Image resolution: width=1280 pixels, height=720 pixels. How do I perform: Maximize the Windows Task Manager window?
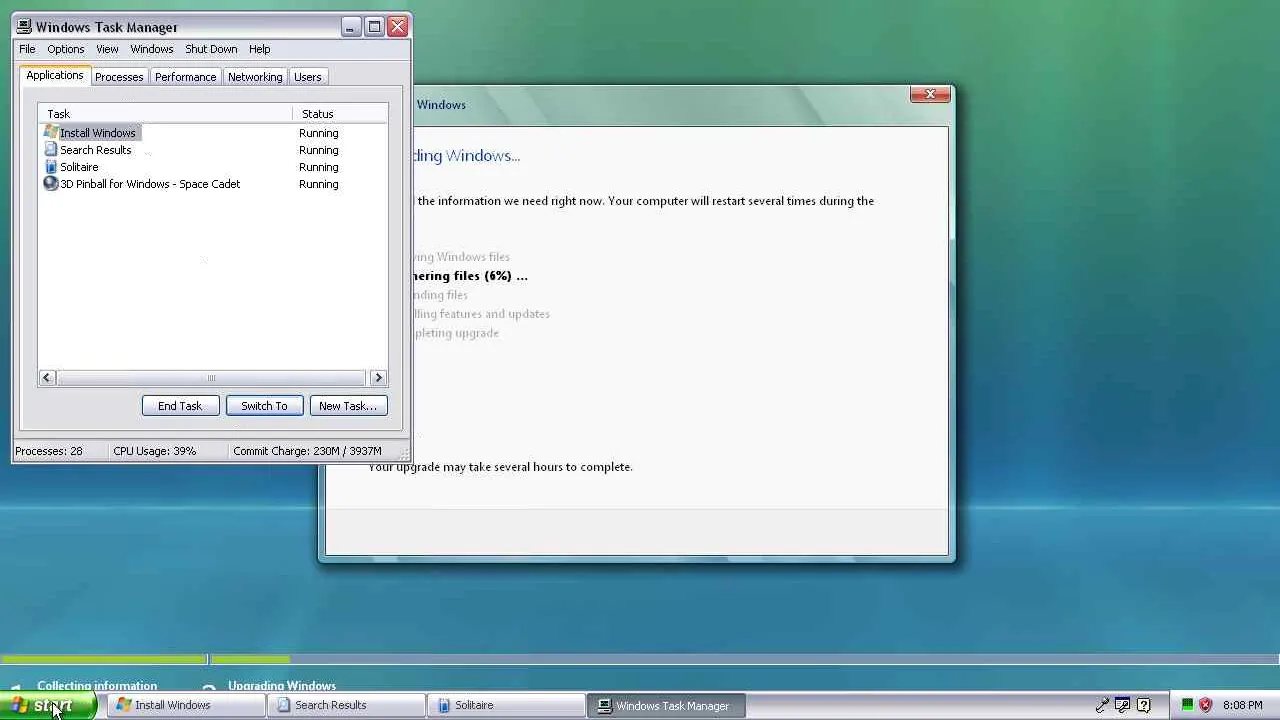(x=374, y=27)
